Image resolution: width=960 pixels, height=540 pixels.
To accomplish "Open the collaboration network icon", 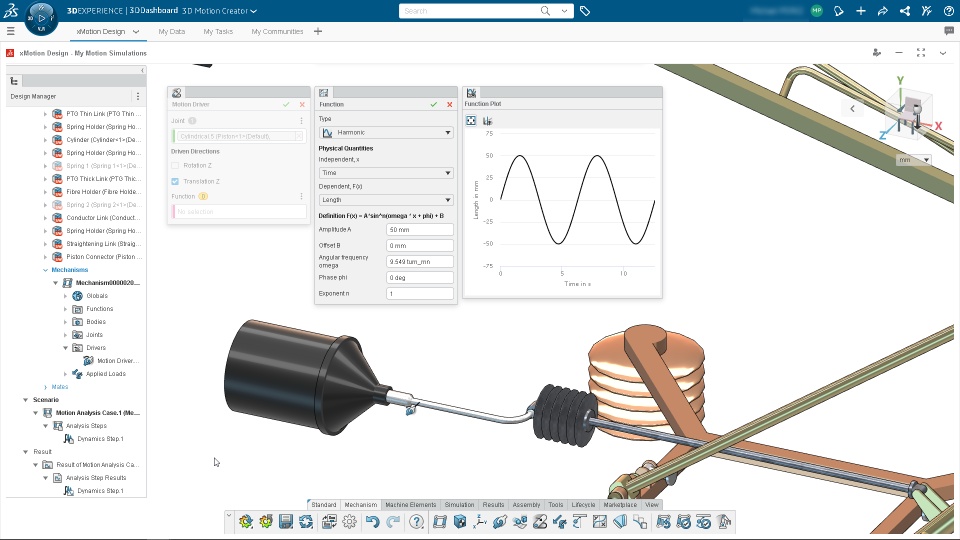I will tap(905, 11).
